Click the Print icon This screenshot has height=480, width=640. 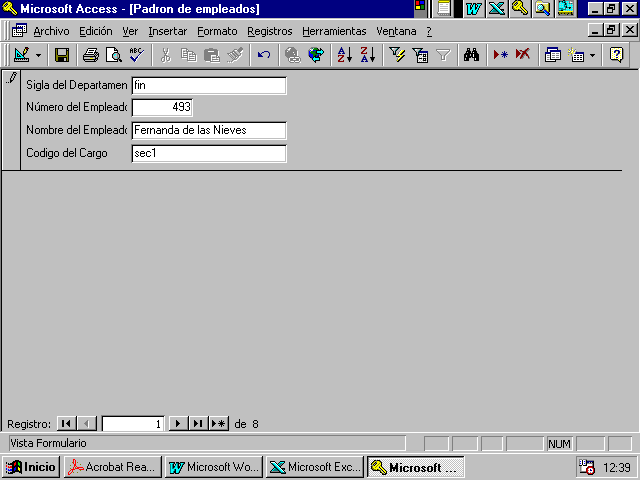click(x=91, y=55)
